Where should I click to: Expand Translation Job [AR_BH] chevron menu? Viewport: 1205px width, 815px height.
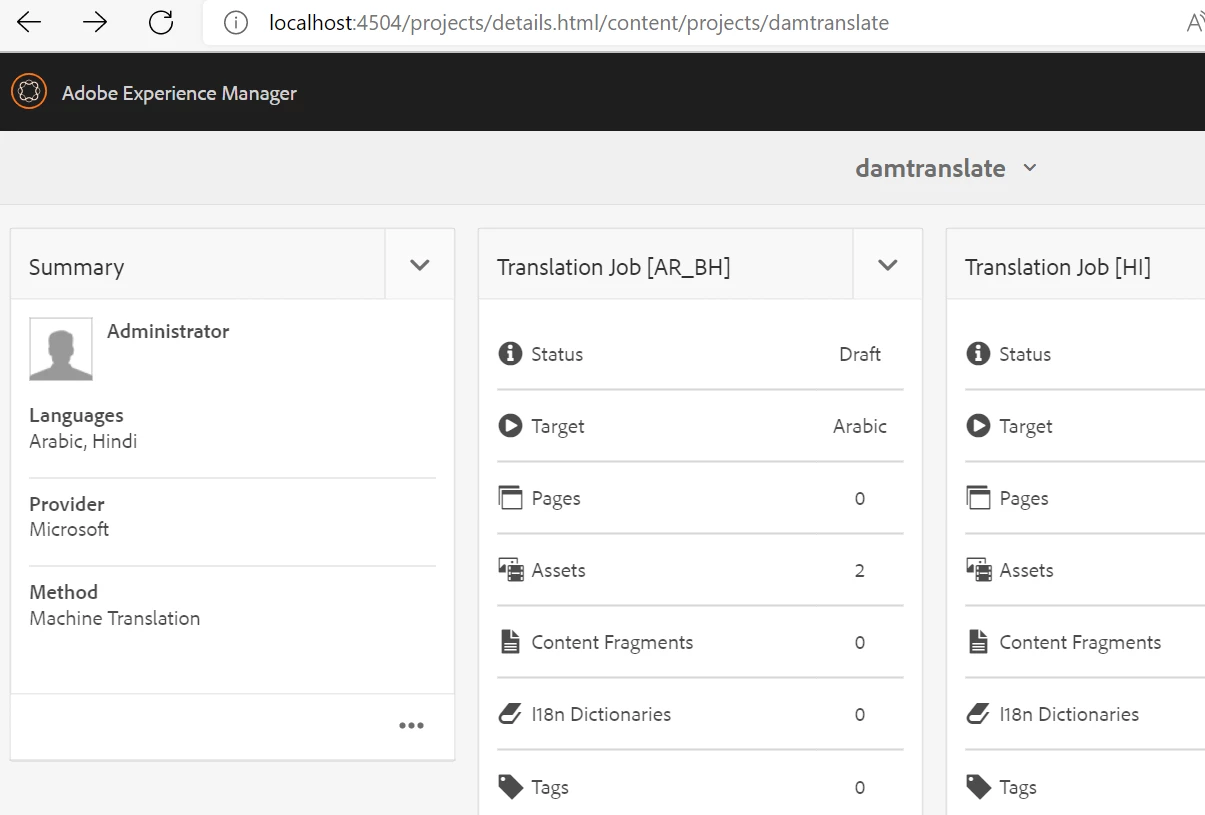(x=888, y=265)
